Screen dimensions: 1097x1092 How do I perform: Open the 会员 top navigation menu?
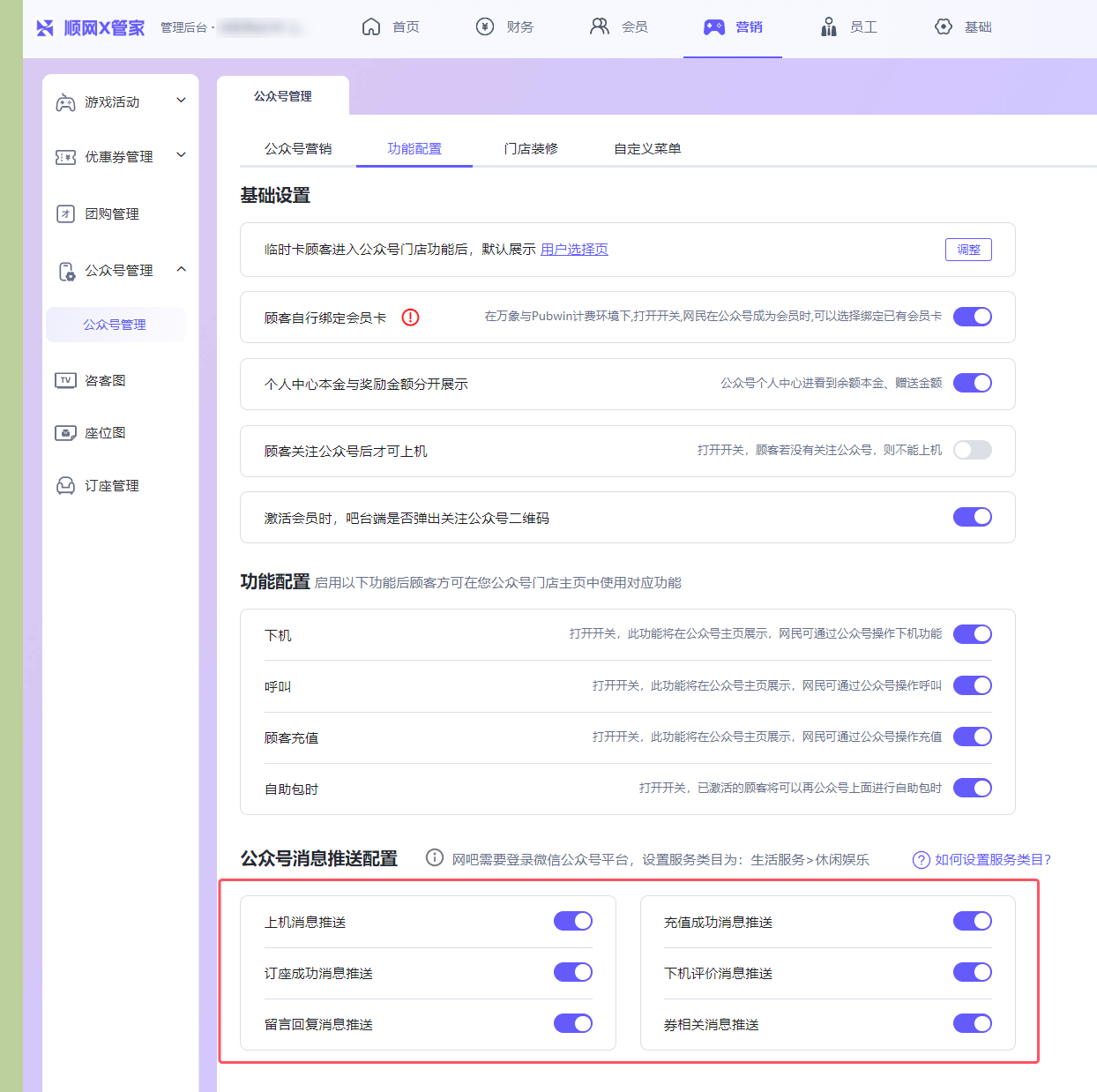(x=619, y=27)
